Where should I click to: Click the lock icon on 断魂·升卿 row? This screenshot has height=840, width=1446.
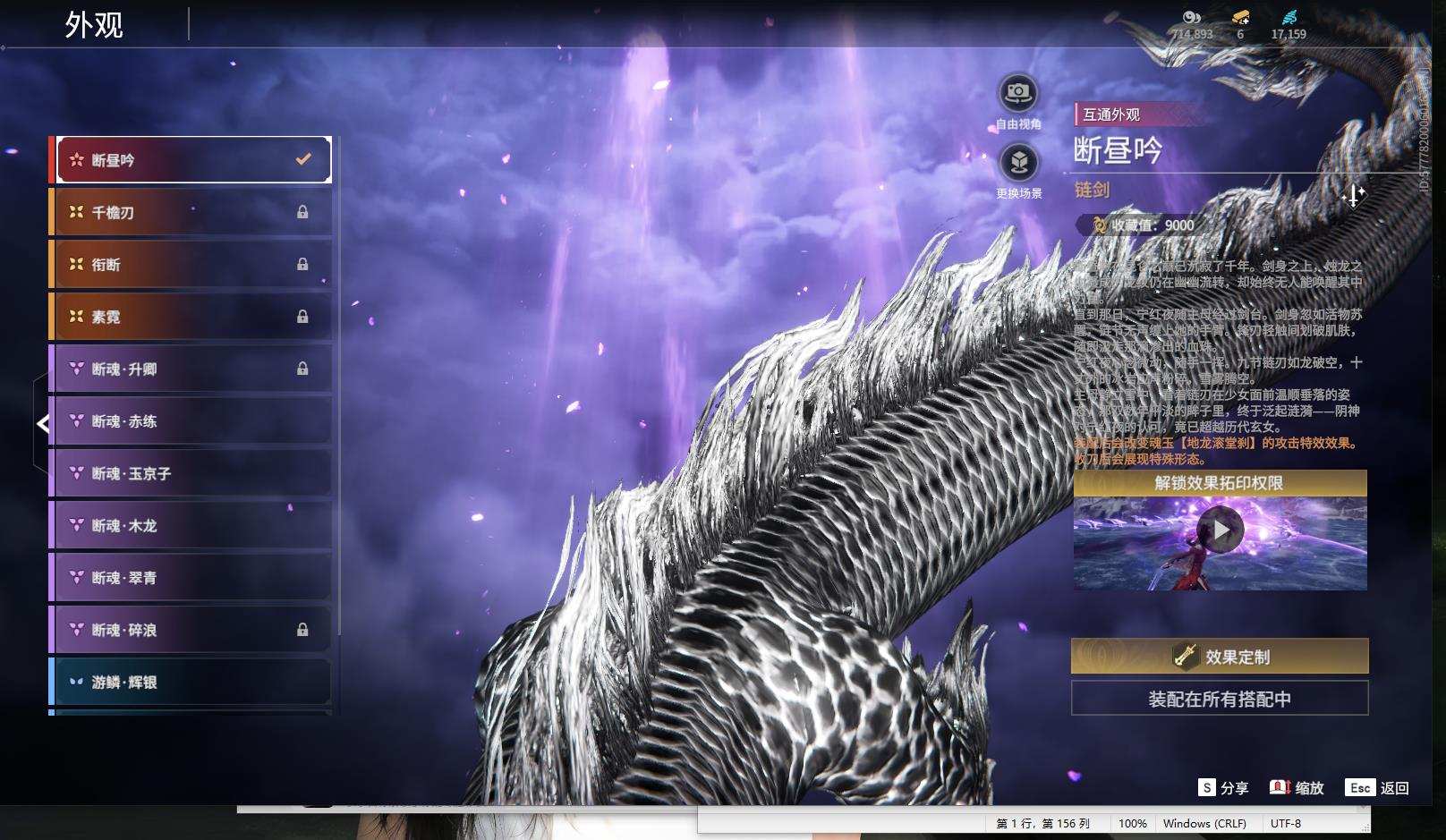302,369
